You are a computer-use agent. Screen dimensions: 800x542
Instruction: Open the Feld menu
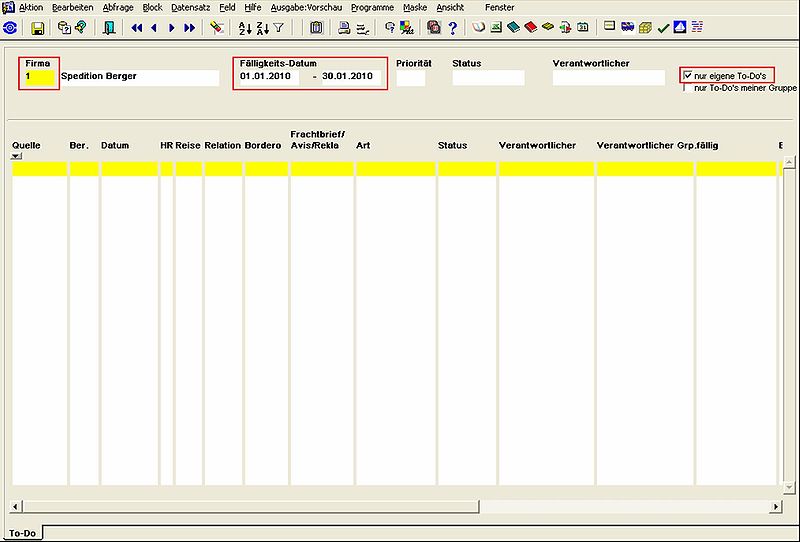tap(227, 8)
